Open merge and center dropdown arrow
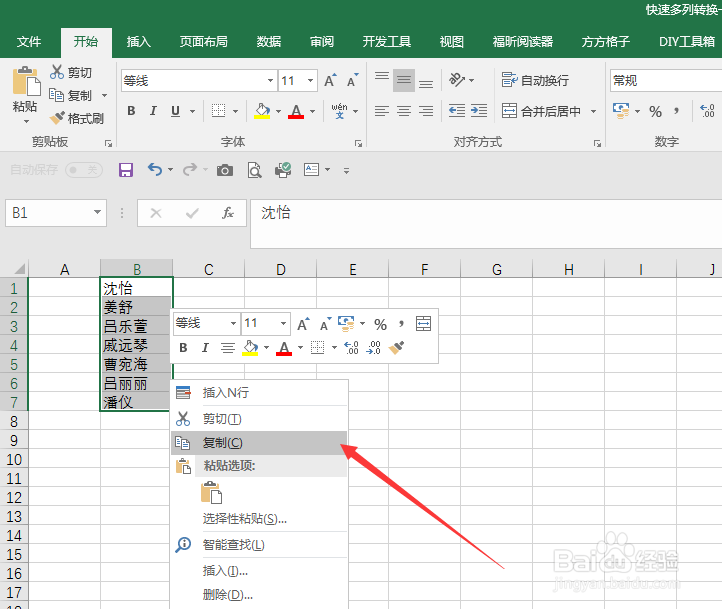Image resolution: width=722 pixels, height=609 pixels. [594, 111]
